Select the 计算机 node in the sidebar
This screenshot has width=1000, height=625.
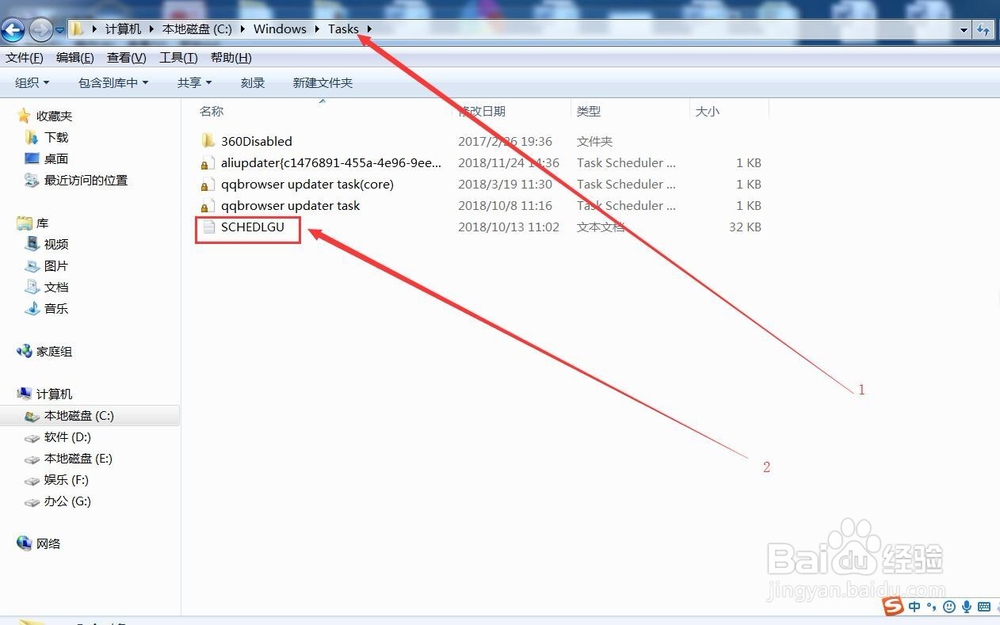tap(54, 394)
